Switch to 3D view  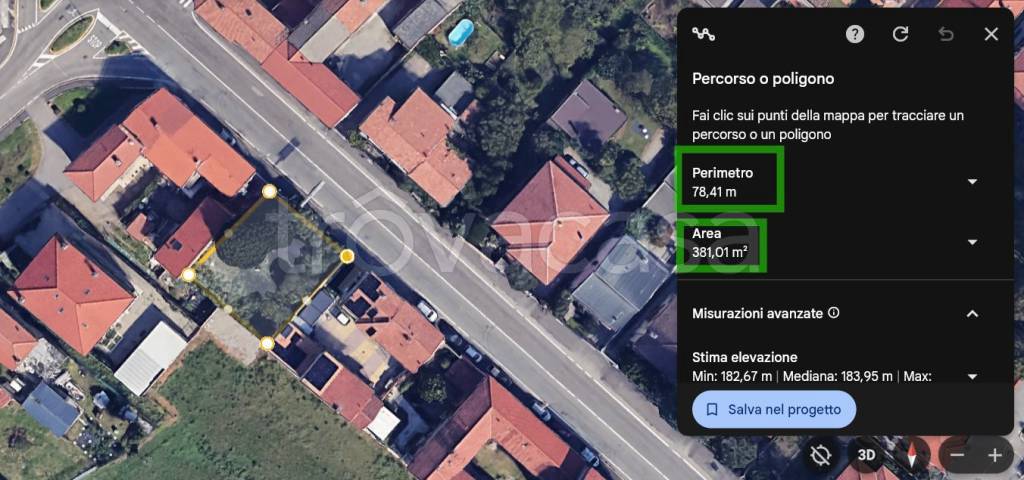click(x=866, y=455)
